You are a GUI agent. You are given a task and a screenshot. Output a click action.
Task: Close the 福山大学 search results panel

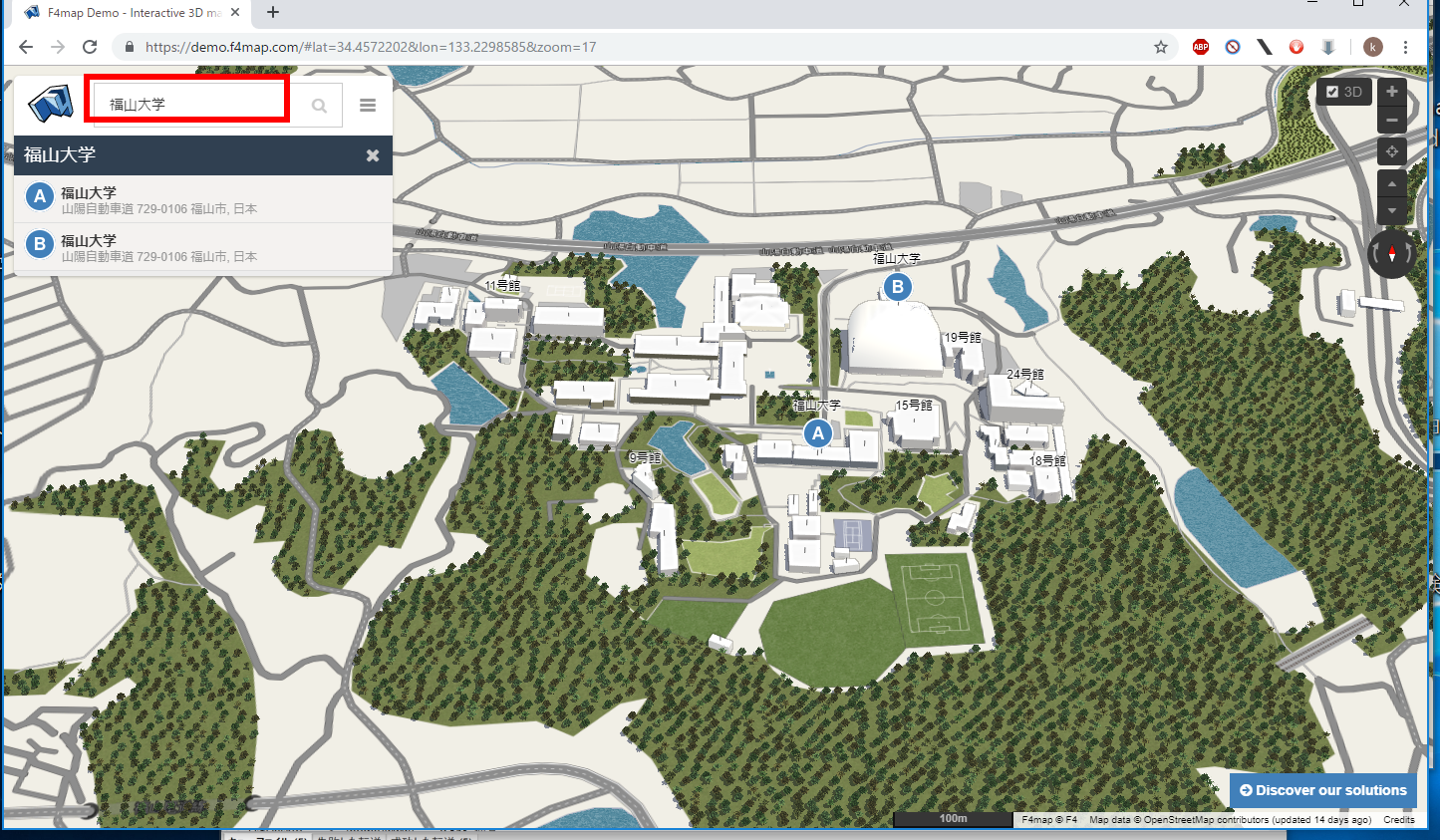373,155
